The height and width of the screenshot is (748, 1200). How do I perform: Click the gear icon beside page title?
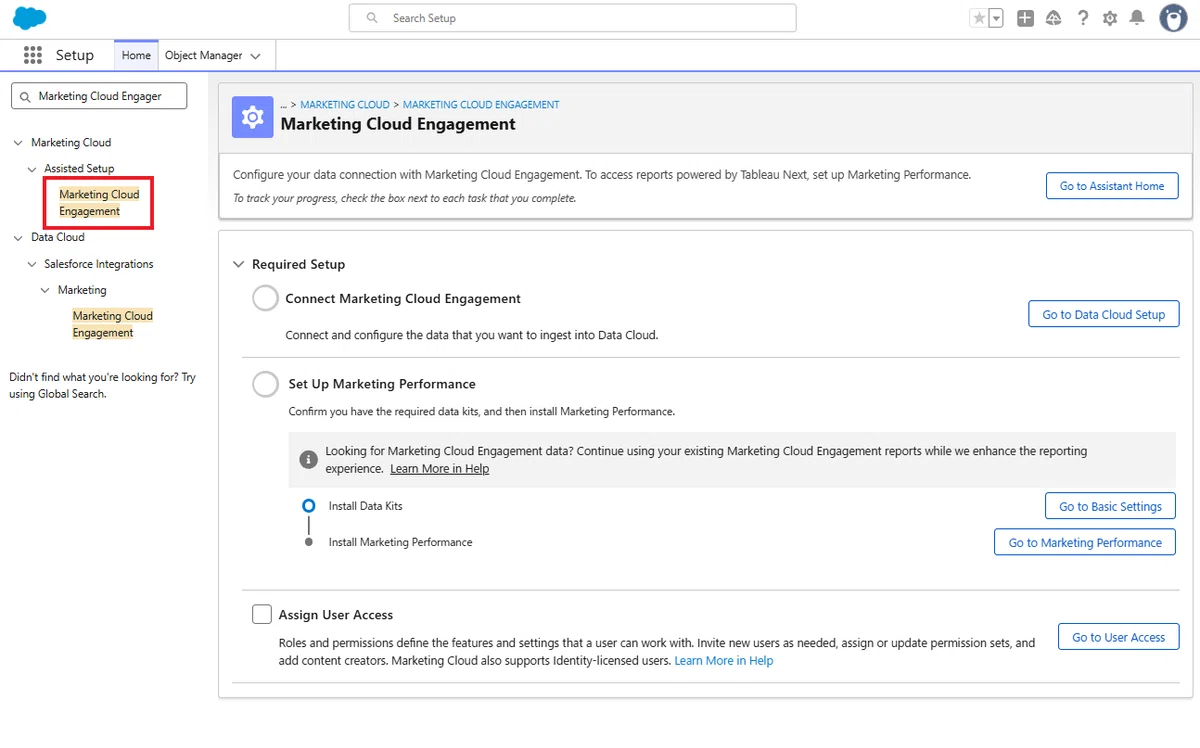pyautogui.click(x=253, y=117)
